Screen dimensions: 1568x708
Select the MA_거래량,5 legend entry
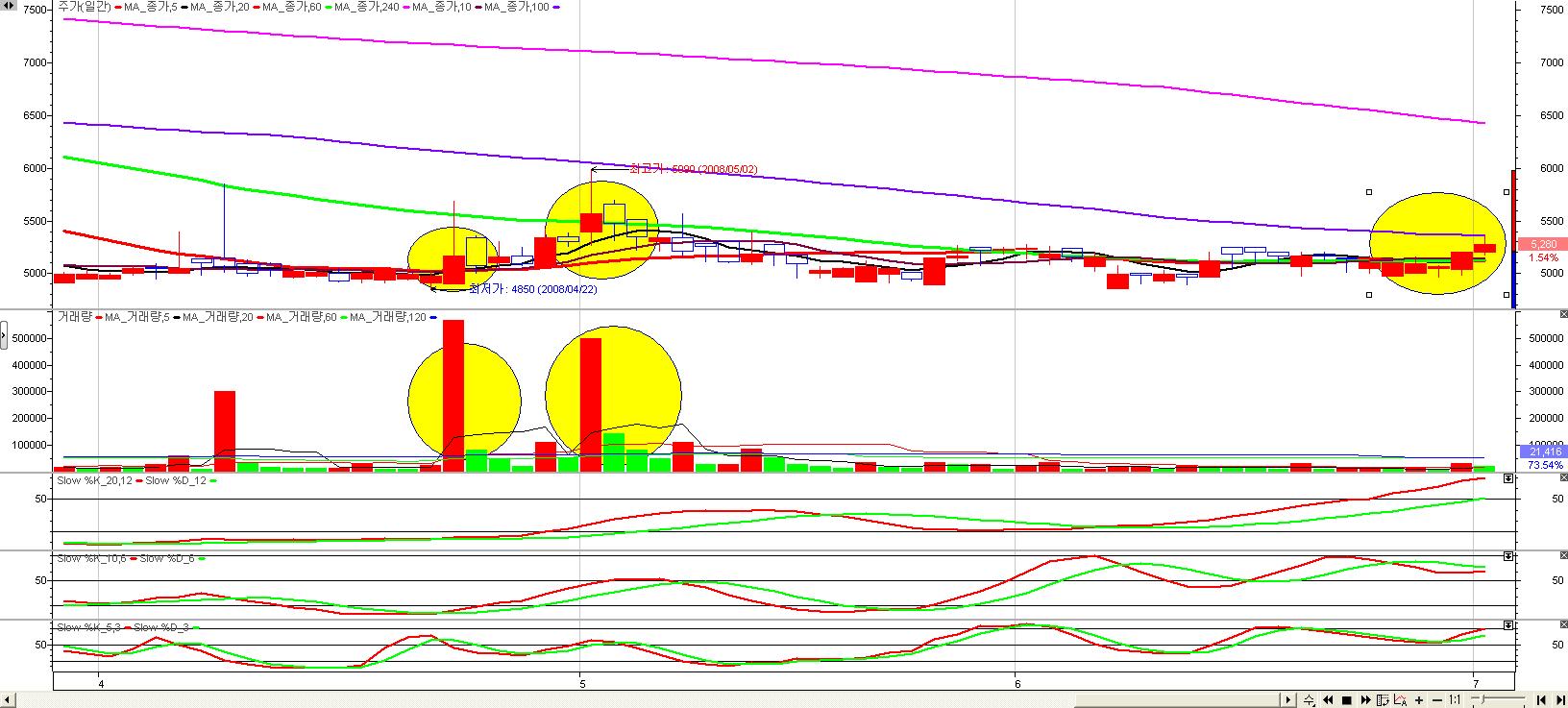pos(137,316)
